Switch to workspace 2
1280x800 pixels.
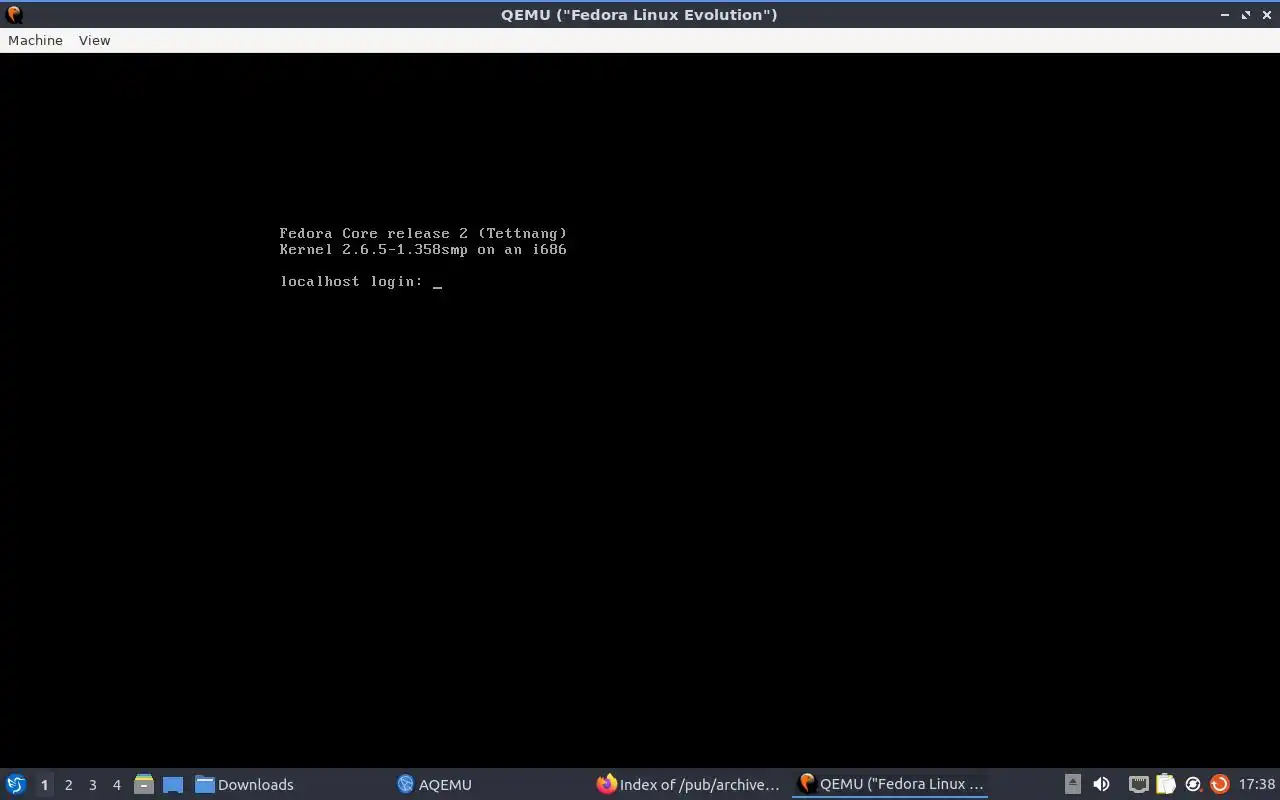(68, 784)
